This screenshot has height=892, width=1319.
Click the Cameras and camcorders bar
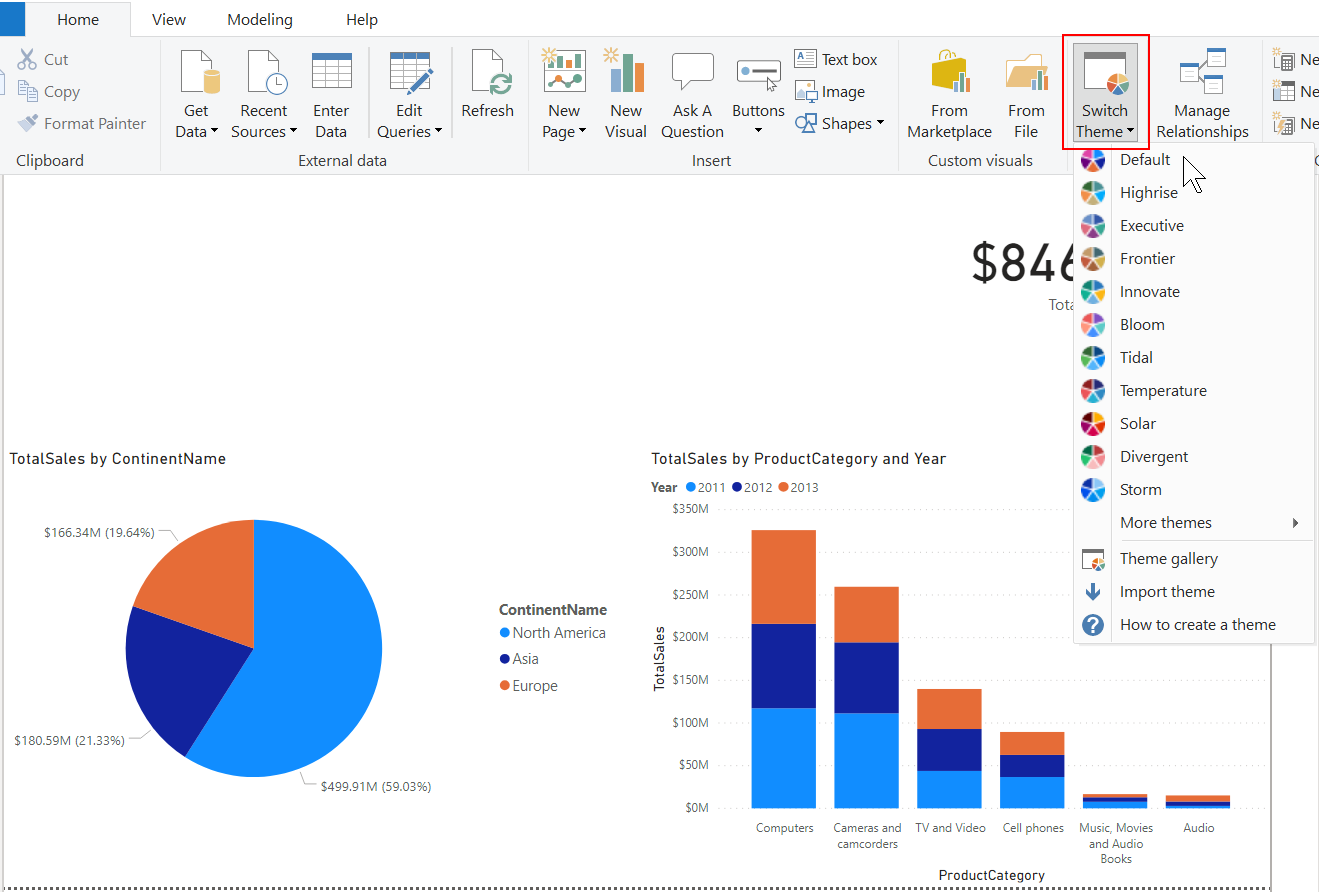pos(866,697)
